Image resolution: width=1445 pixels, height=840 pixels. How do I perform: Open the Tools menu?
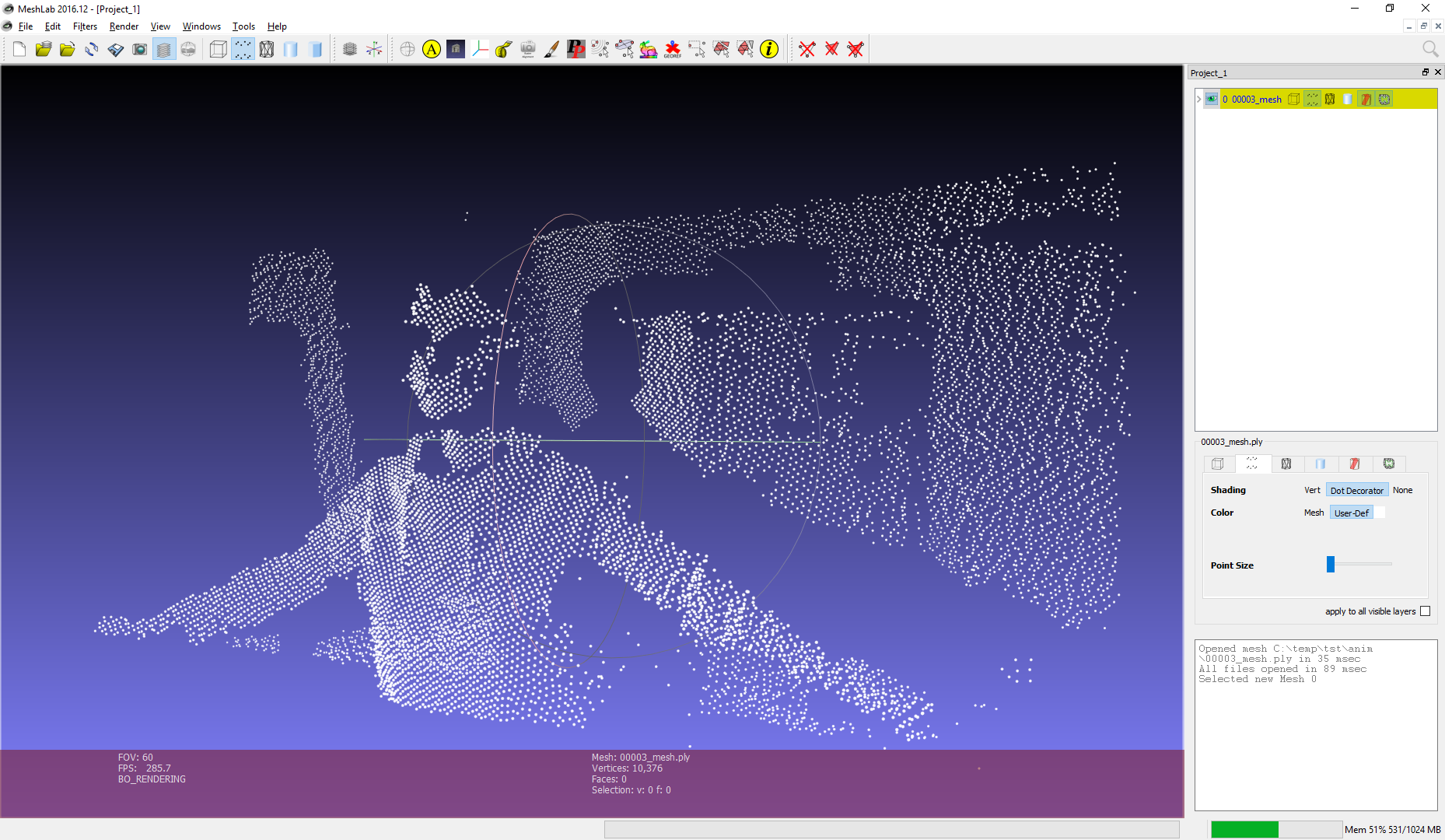[243, 26]
